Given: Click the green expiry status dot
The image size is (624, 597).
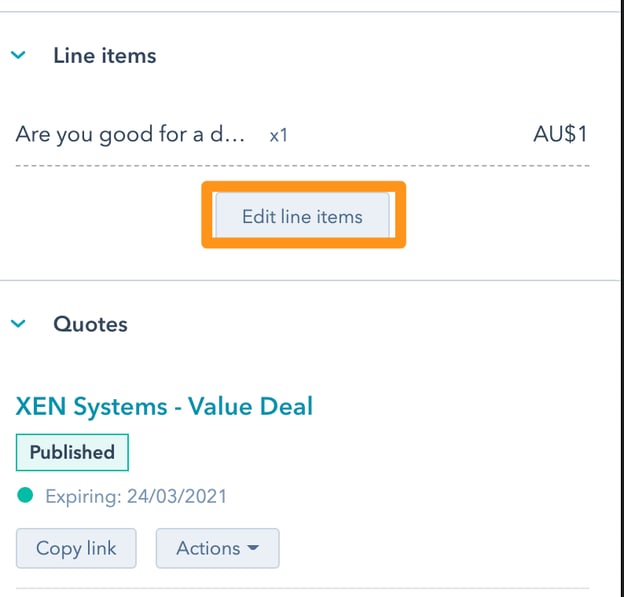Looking at the screenshot, I should [x=25, y=495].
